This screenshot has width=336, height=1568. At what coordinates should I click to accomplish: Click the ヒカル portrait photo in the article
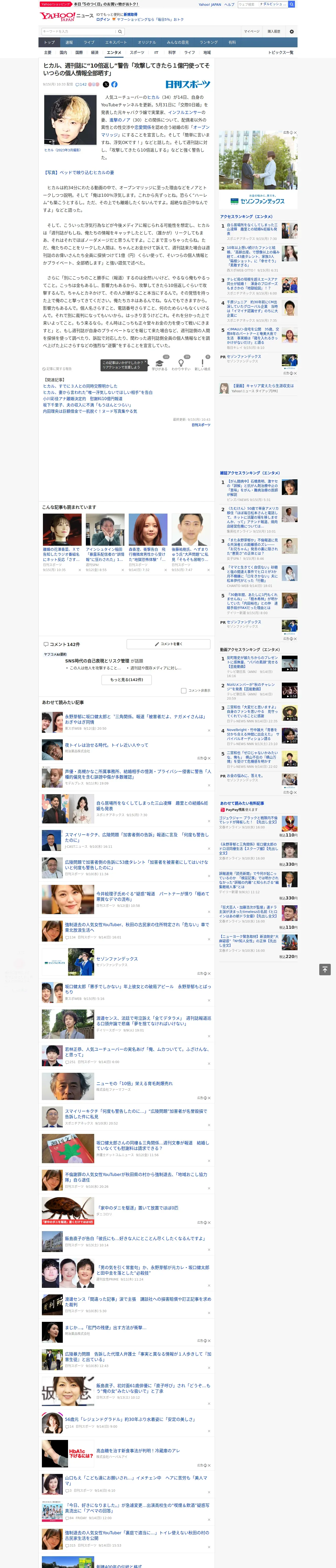[70, 119]
